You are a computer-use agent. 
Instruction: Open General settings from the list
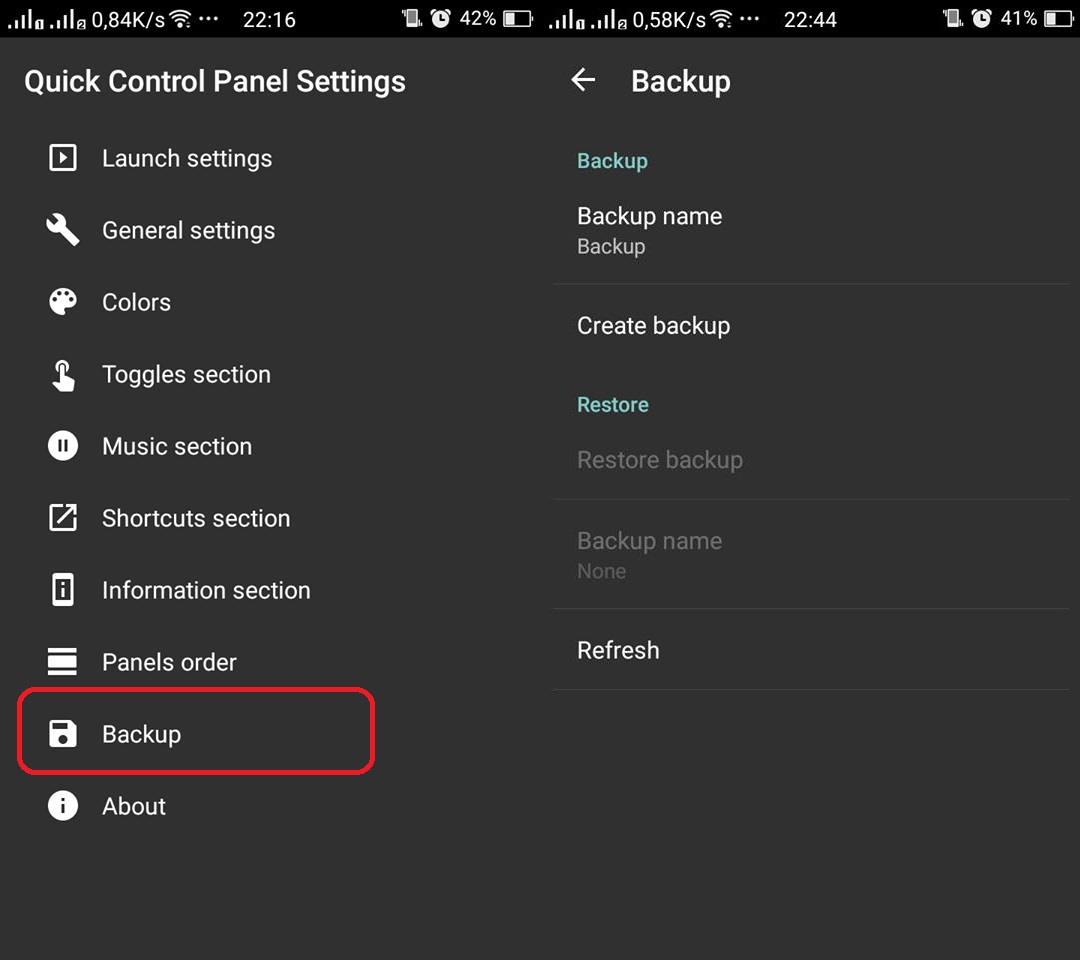point(188,230)
